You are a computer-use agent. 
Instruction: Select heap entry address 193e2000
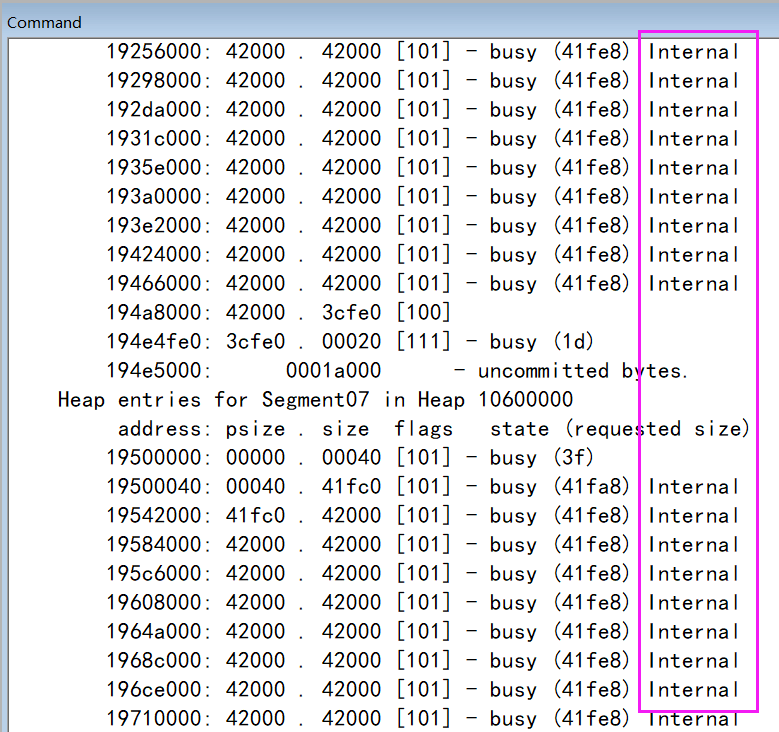pyautogui.click(x=158, y=225)
